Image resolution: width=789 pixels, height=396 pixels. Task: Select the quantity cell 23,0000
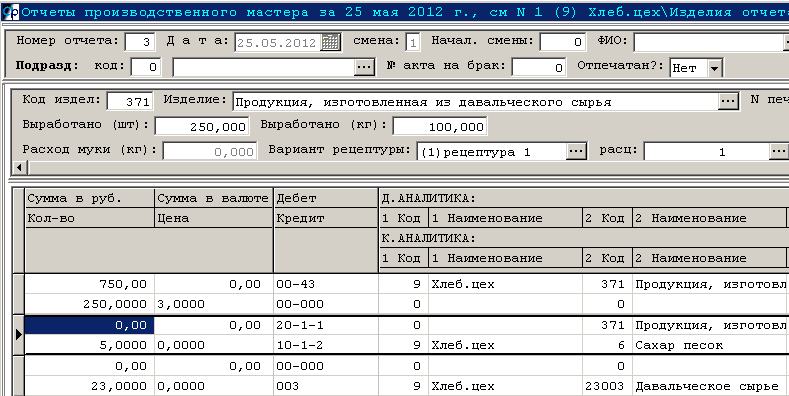click(x=90, y=386)
